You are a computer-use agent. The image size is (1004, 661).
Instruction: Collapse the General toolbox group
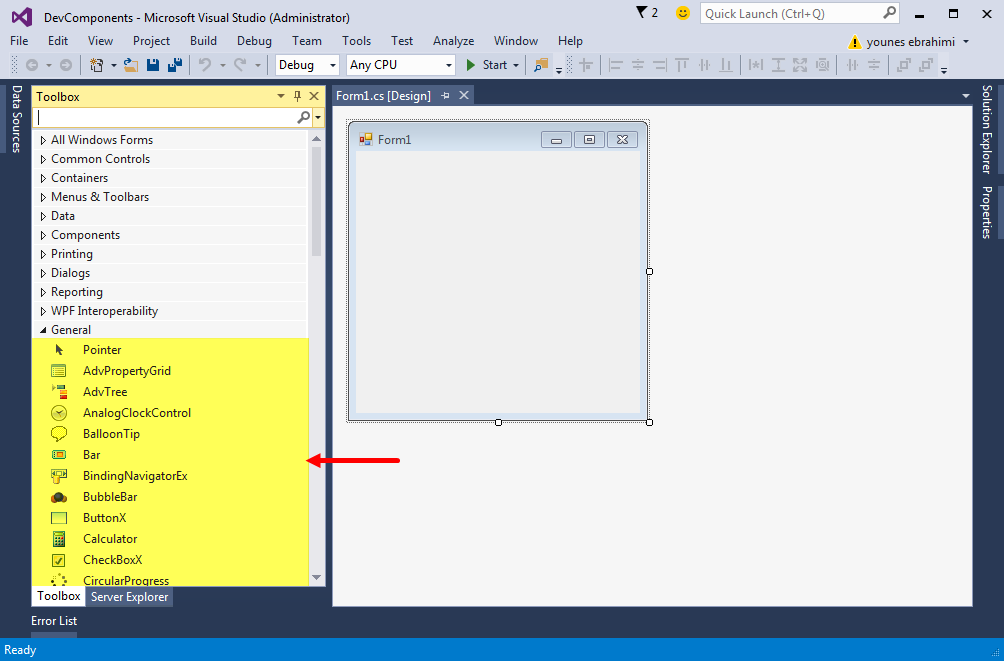pos(43,330)
